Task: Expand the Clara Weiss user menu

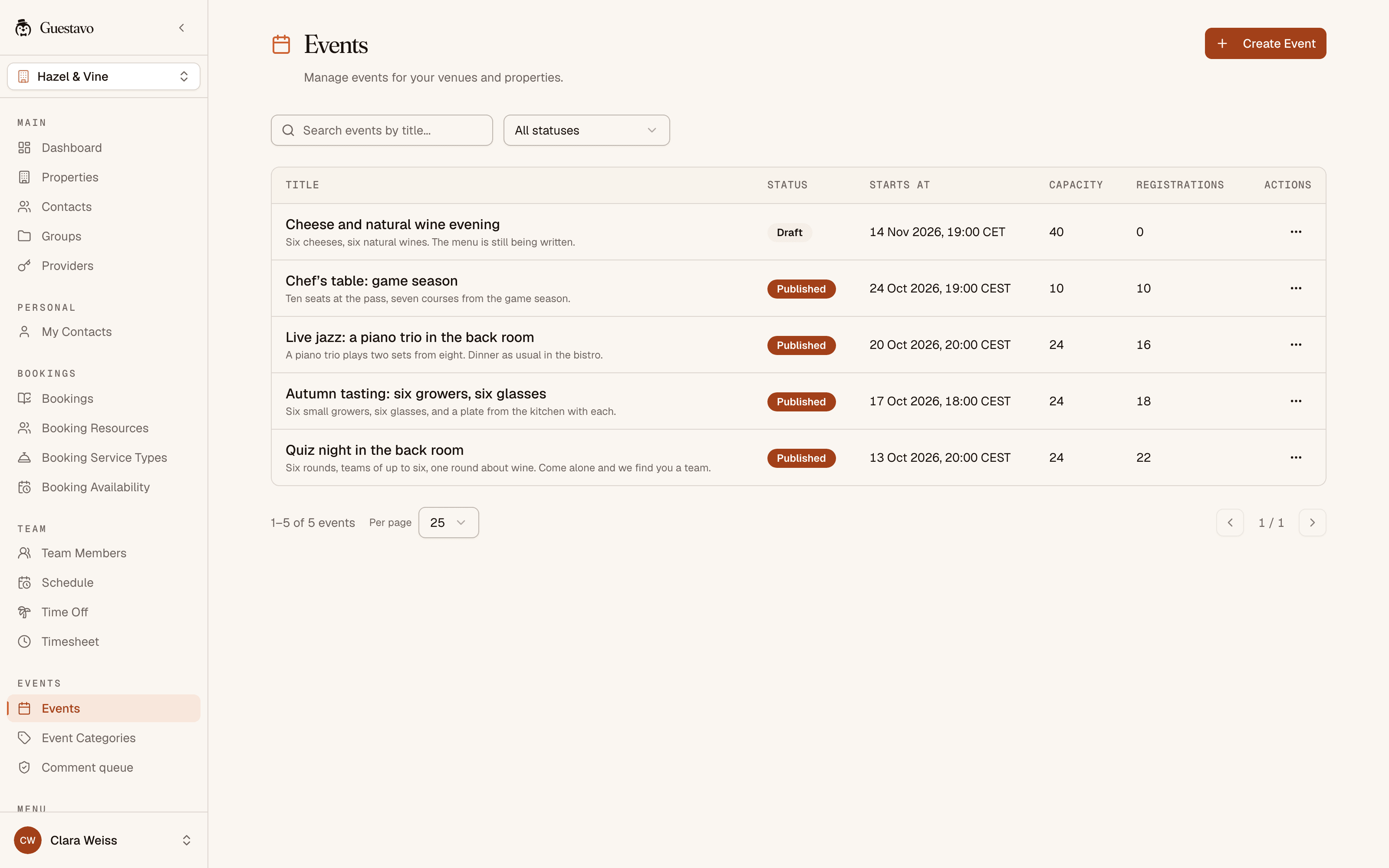Action: pos(104,841)
